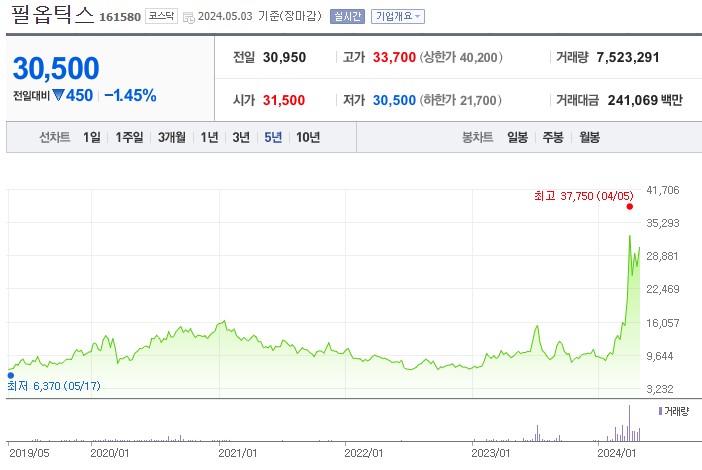
Task: Click the 2022/01 x-axis label
Action: pyautogui.click(x=364, y=453)
